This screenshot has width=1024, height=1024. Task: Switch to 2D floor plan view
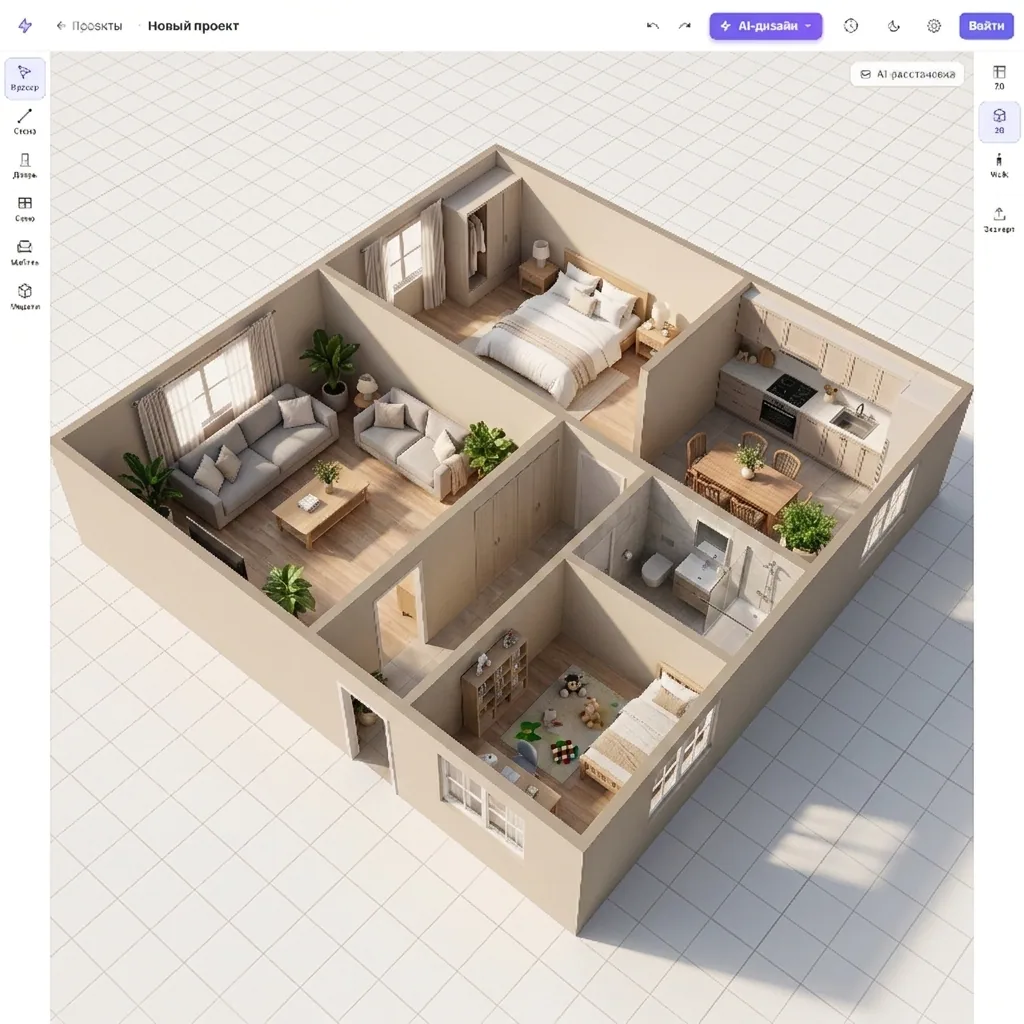point(999,78)
